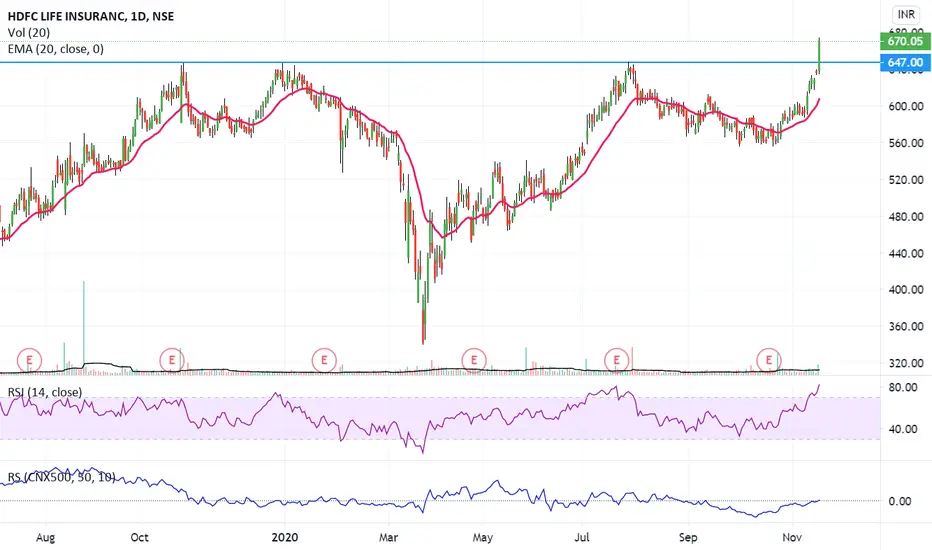Click the earnings marker near late October 2020
This screenshot has width=932, height=550.
click(769, 360)
